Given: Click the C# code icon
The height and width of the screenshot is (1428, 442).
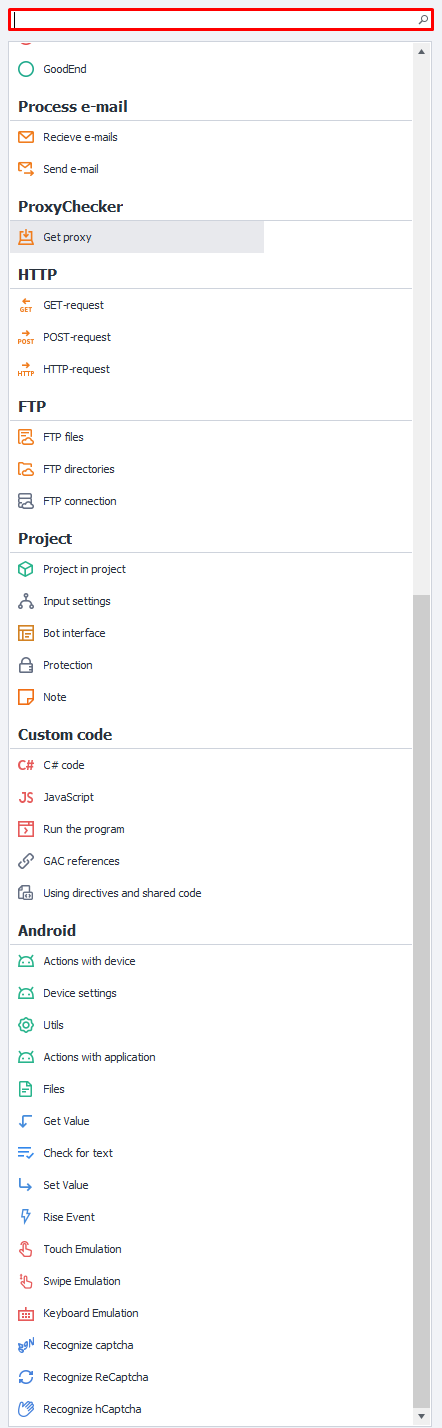Looking at the screenshot, I should click(26, 765).
